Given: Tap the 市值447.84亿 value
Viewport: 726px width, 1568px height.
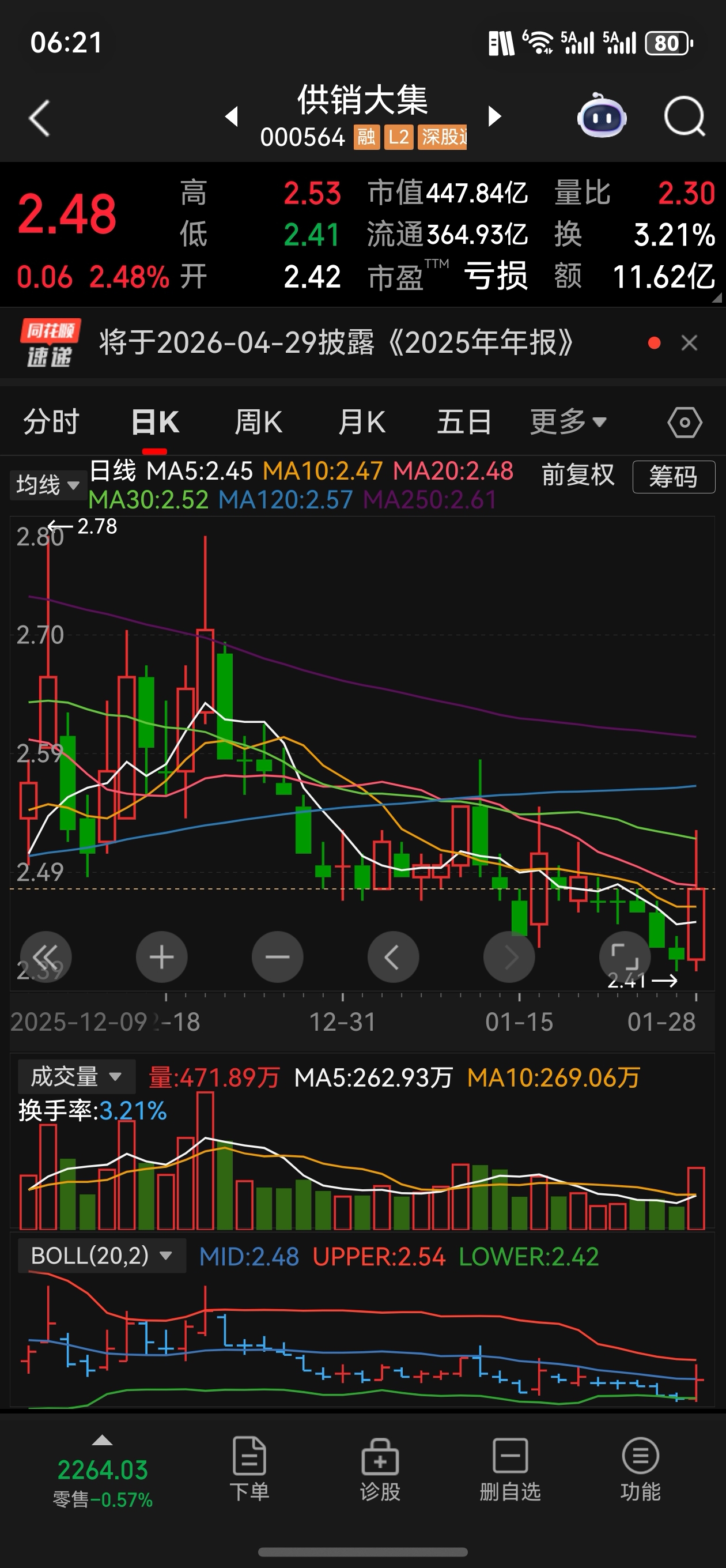Looking at the screenshot, I should click(x=448, y=193).
